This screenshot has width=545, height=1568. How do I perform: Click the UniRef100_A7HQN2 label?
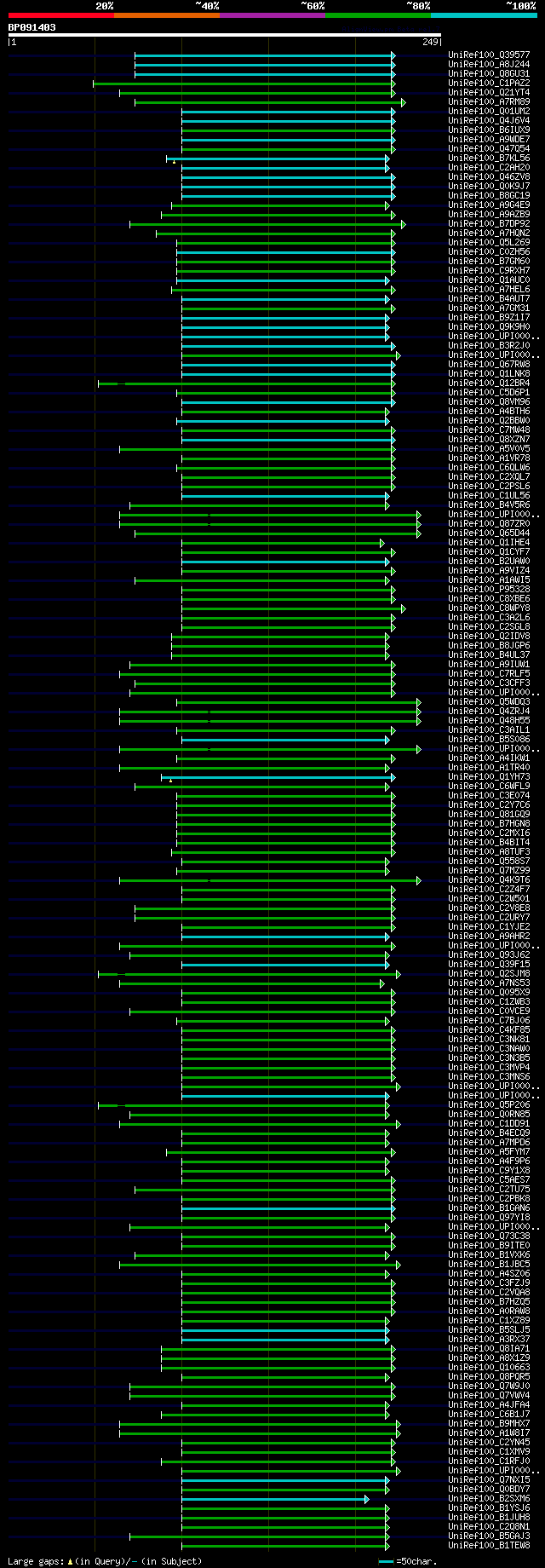(x=489, y=233)
